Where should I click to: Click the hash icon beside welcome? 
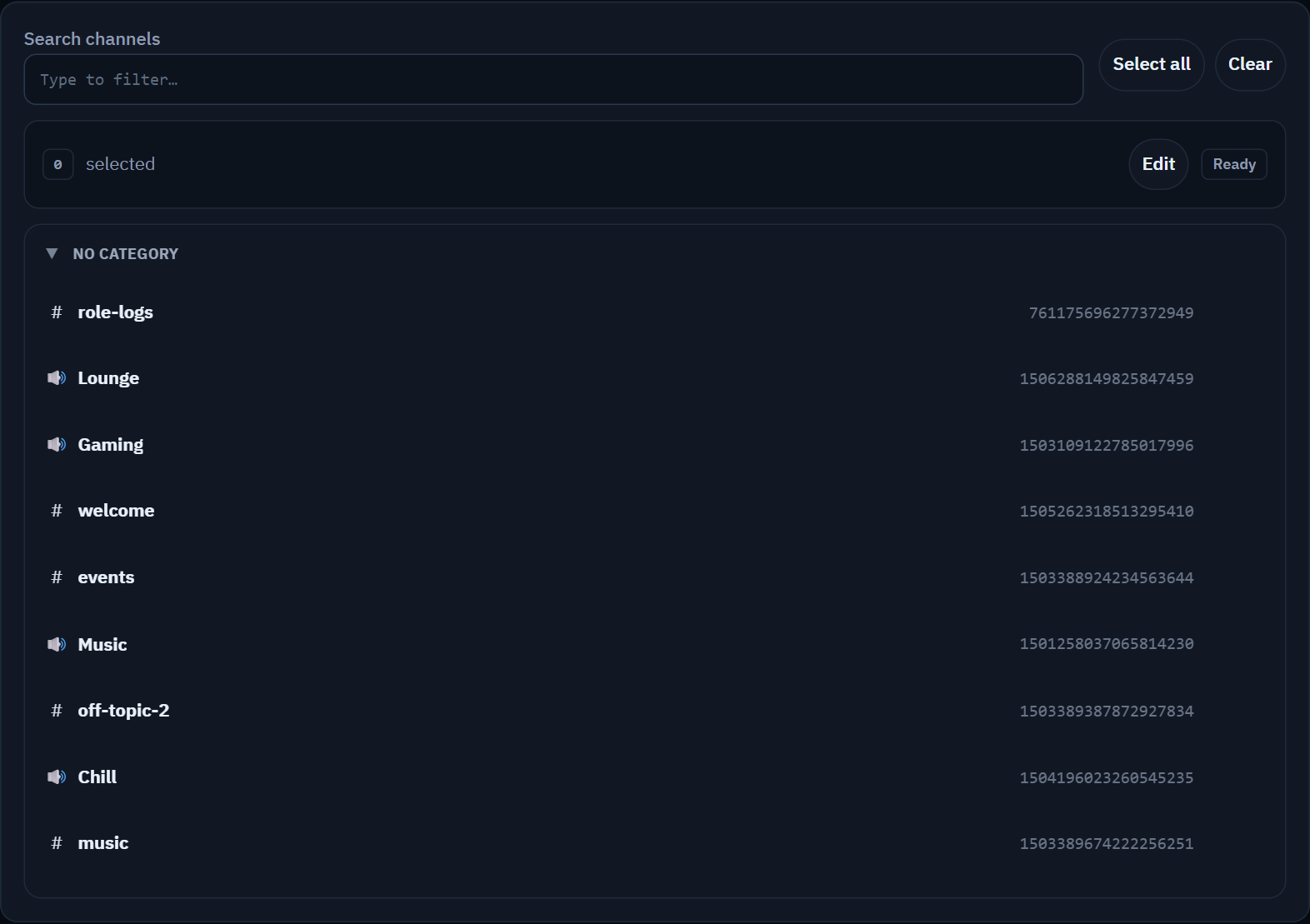click(x=57, y=511)
